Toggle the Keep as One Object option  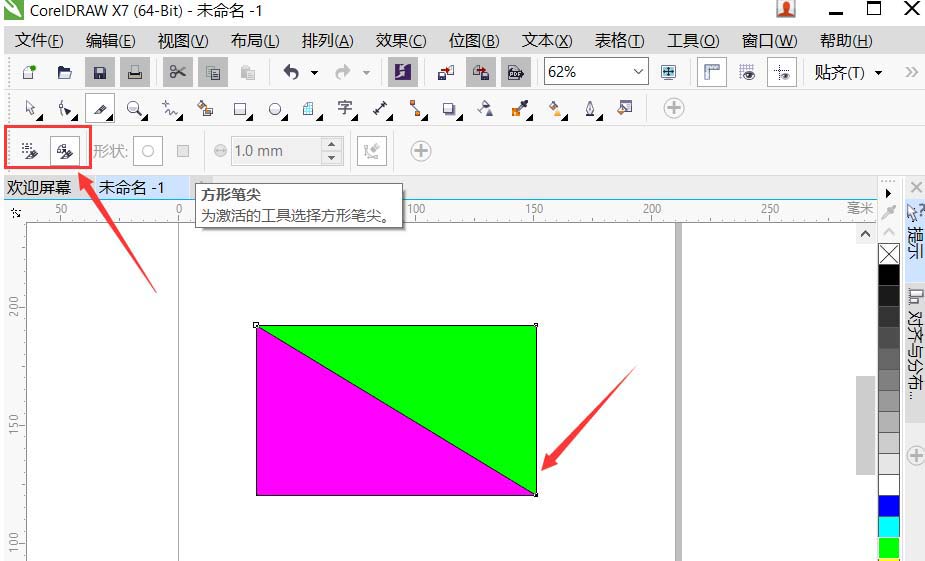[x=30, y=152]
